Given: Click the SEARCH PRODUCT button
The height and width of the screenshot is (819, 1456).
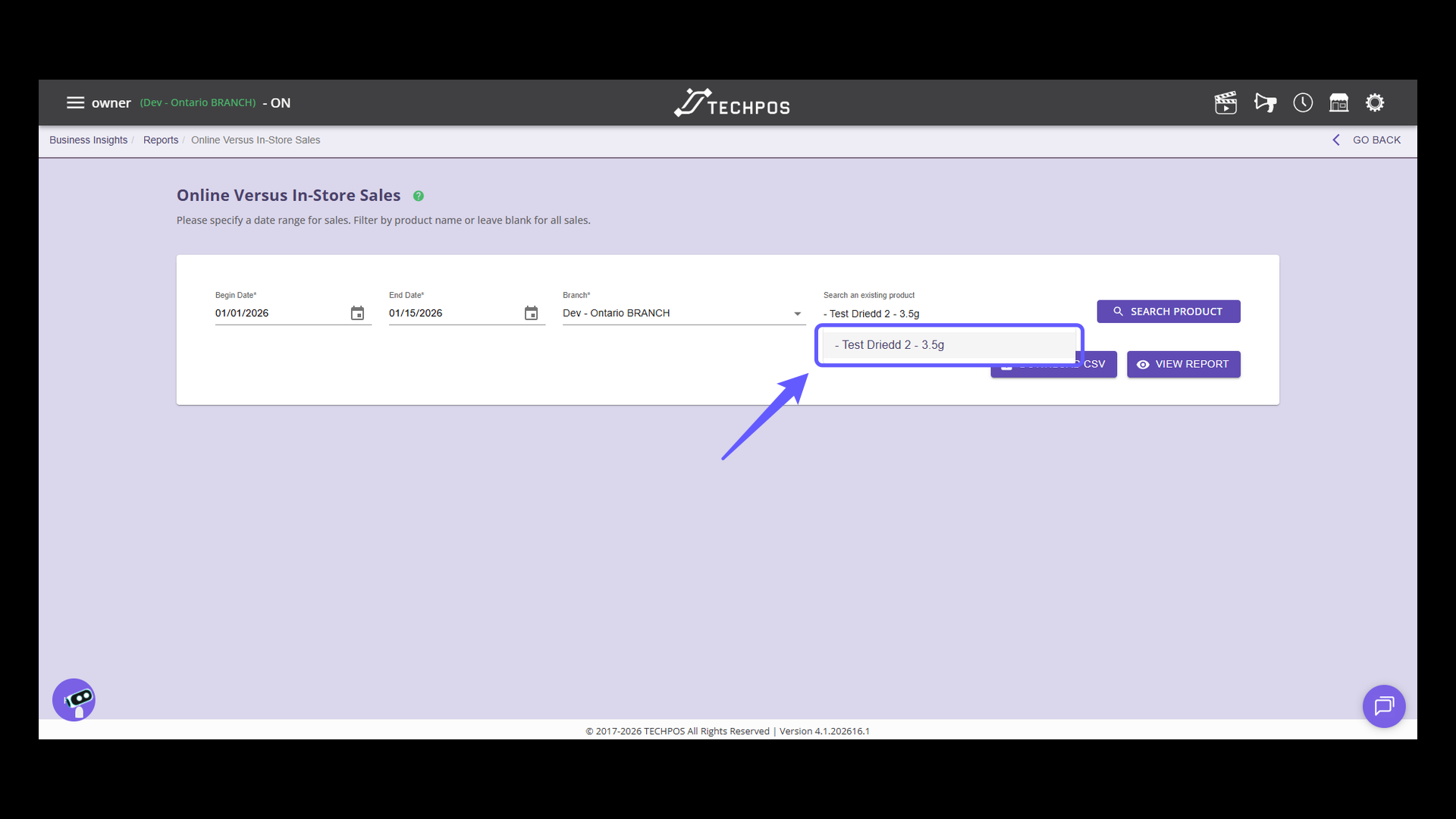Looking at the screenshot, I should (x=1168, y=311).
